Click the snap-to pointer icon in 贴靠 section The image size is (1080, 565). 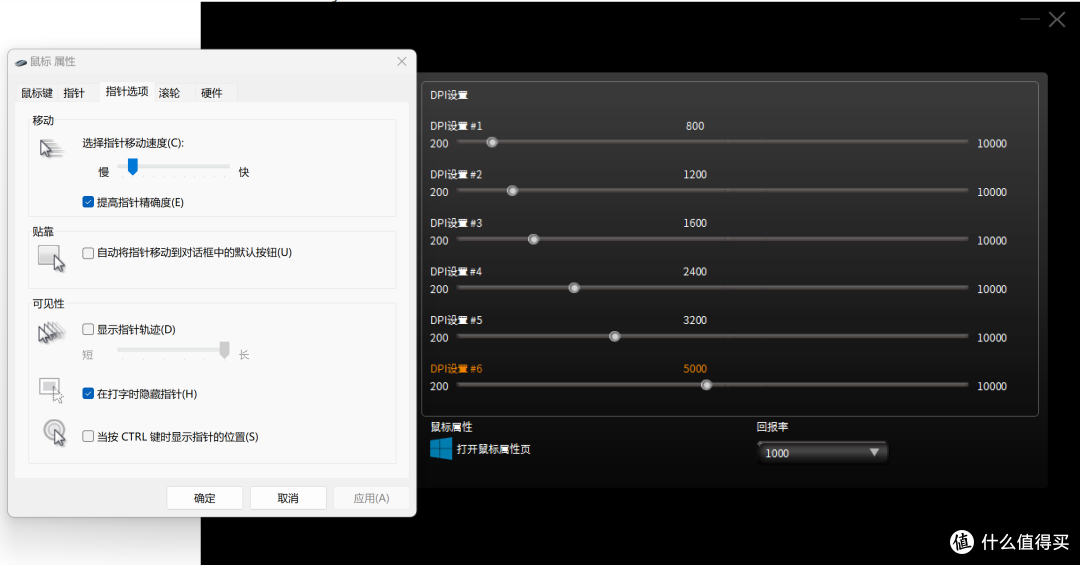(52, 259)
